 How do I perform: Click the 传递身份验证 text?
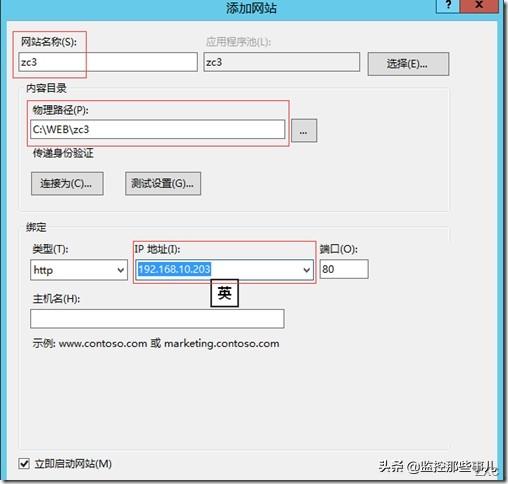click(63, 153)
